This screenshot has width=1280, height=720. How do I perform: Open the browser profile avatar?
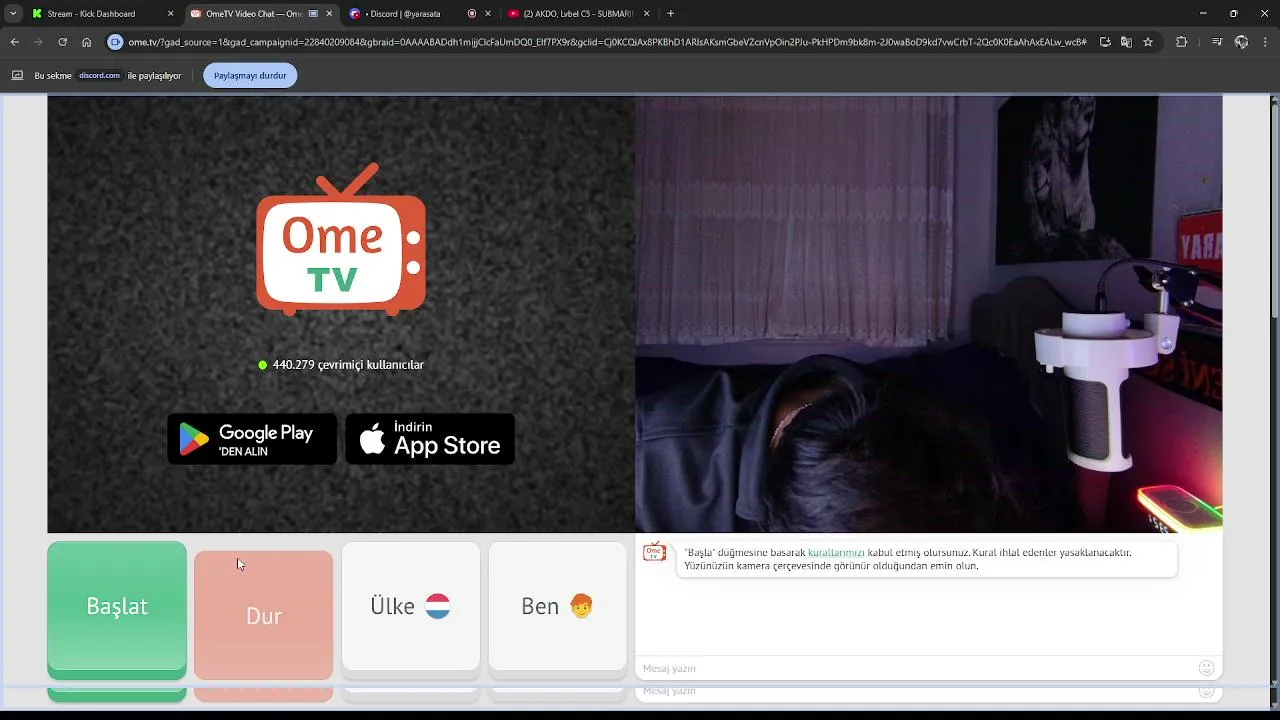1241,42
